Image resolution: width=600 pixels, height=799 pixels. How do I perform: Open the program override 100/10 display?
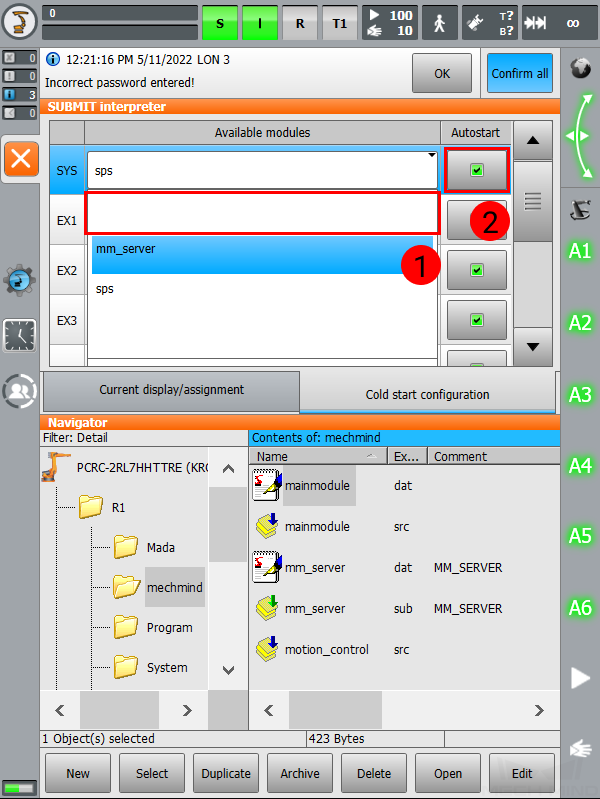point(390,23)
